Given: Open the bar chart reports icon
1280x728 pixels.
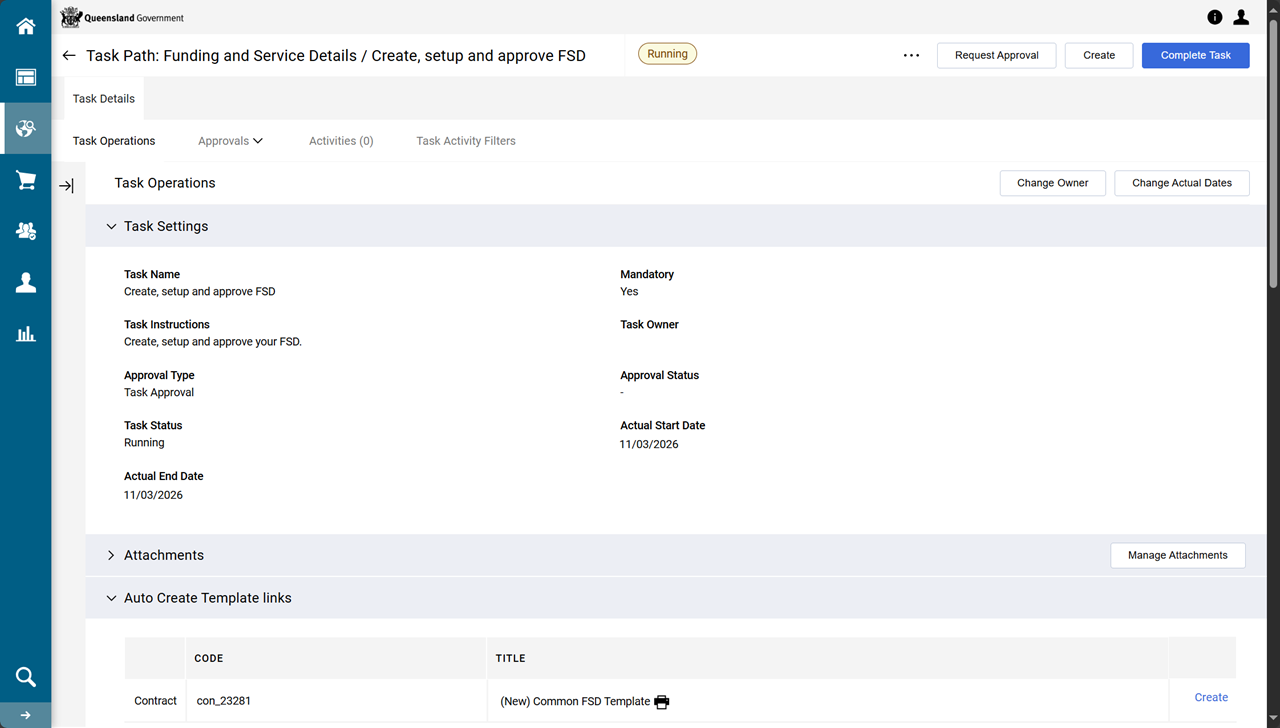Looking at the screenshot, I should pos(26,334).
